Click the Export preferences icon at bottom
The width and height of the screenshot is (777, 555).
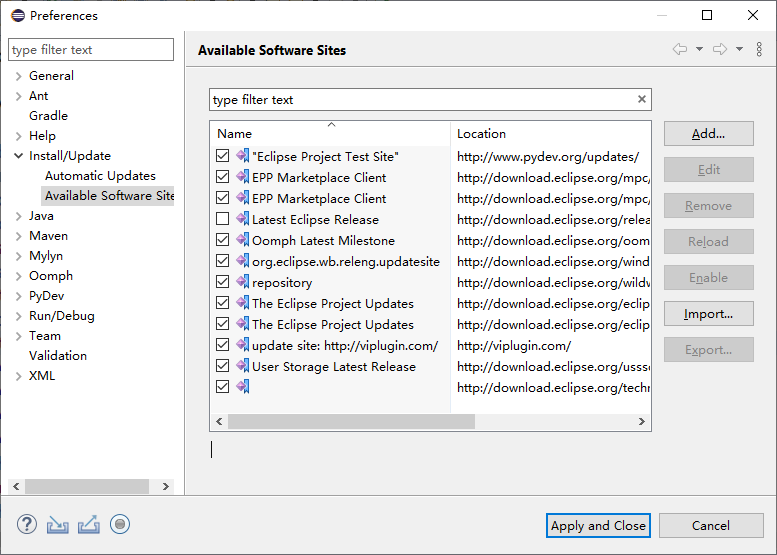click(89, 524)
